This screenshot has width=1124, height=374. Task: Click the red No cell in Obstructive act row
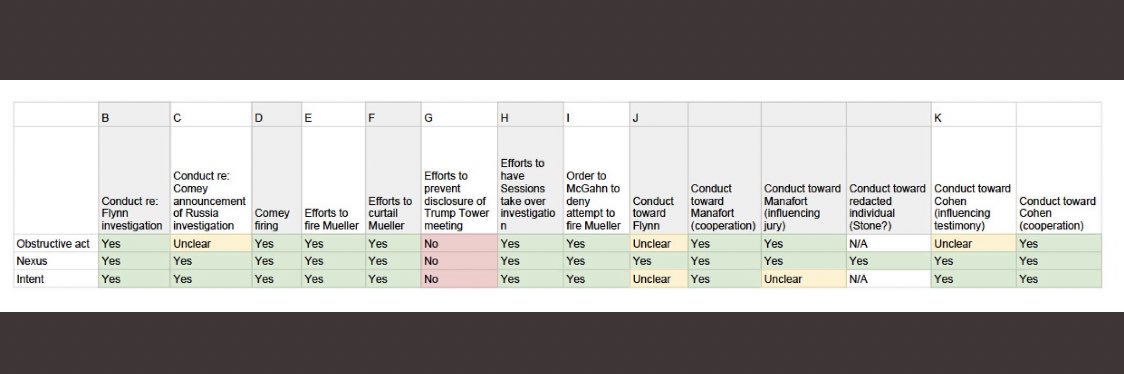click(x=459, y=244)
